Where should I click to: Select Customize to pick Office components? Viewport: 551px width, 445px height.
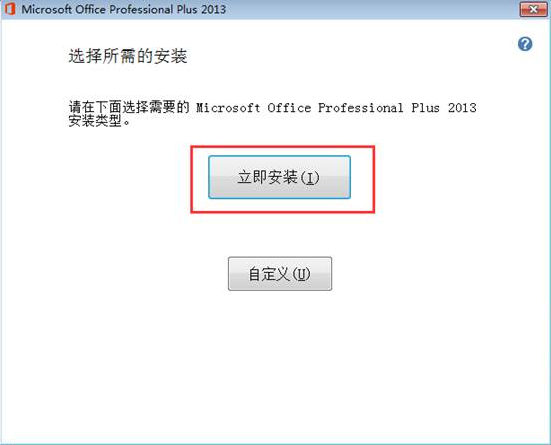tap(280, 274)
